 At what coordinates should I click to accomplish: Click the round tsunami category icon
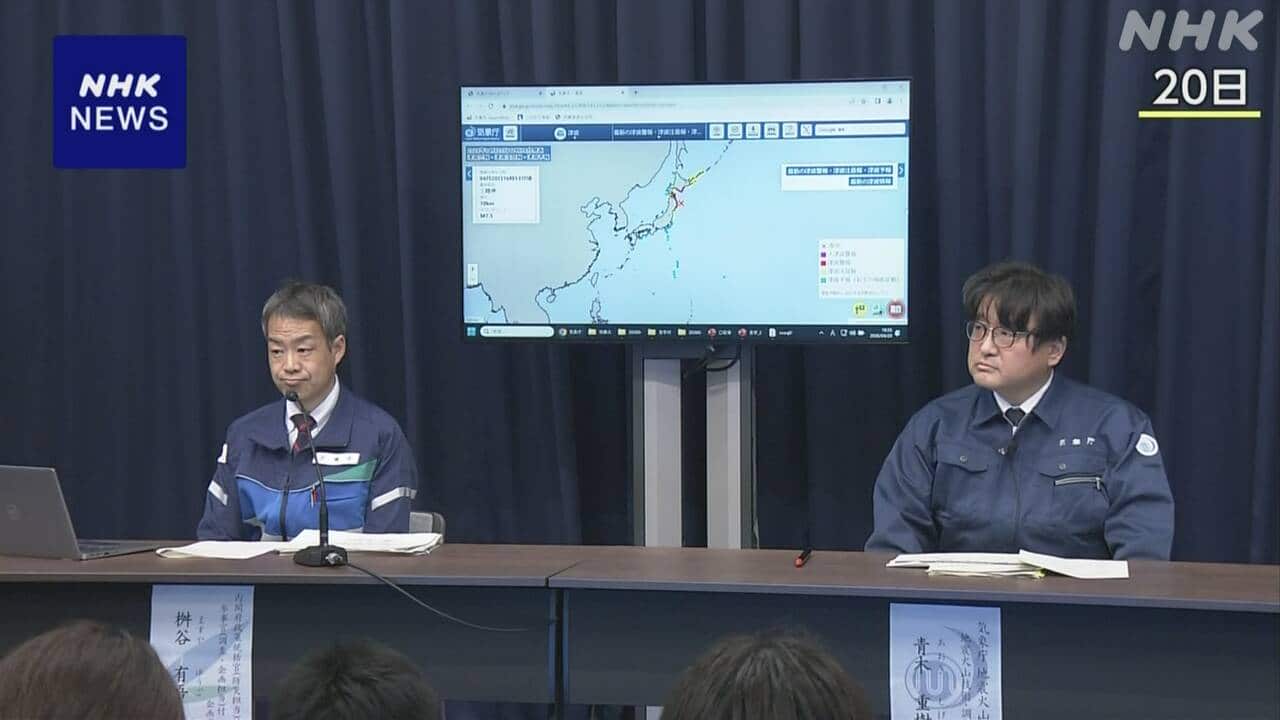click(x=558, y=132)
